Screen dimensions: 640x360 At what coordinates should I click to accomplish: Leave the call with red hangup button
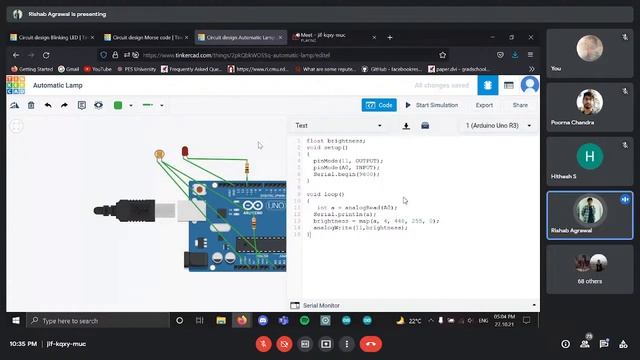371,344
